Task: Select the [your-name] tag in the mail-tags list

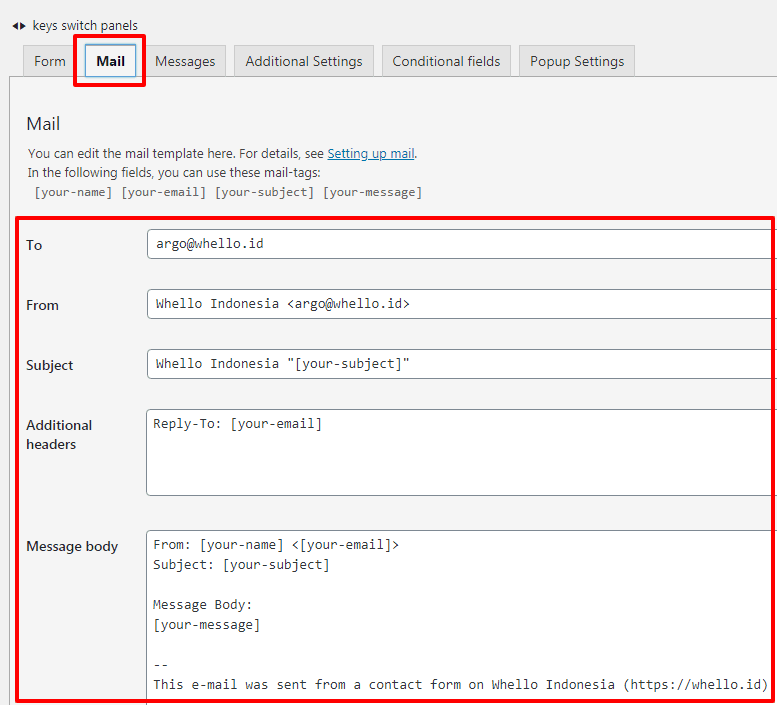Action: [x=73, y=192]
